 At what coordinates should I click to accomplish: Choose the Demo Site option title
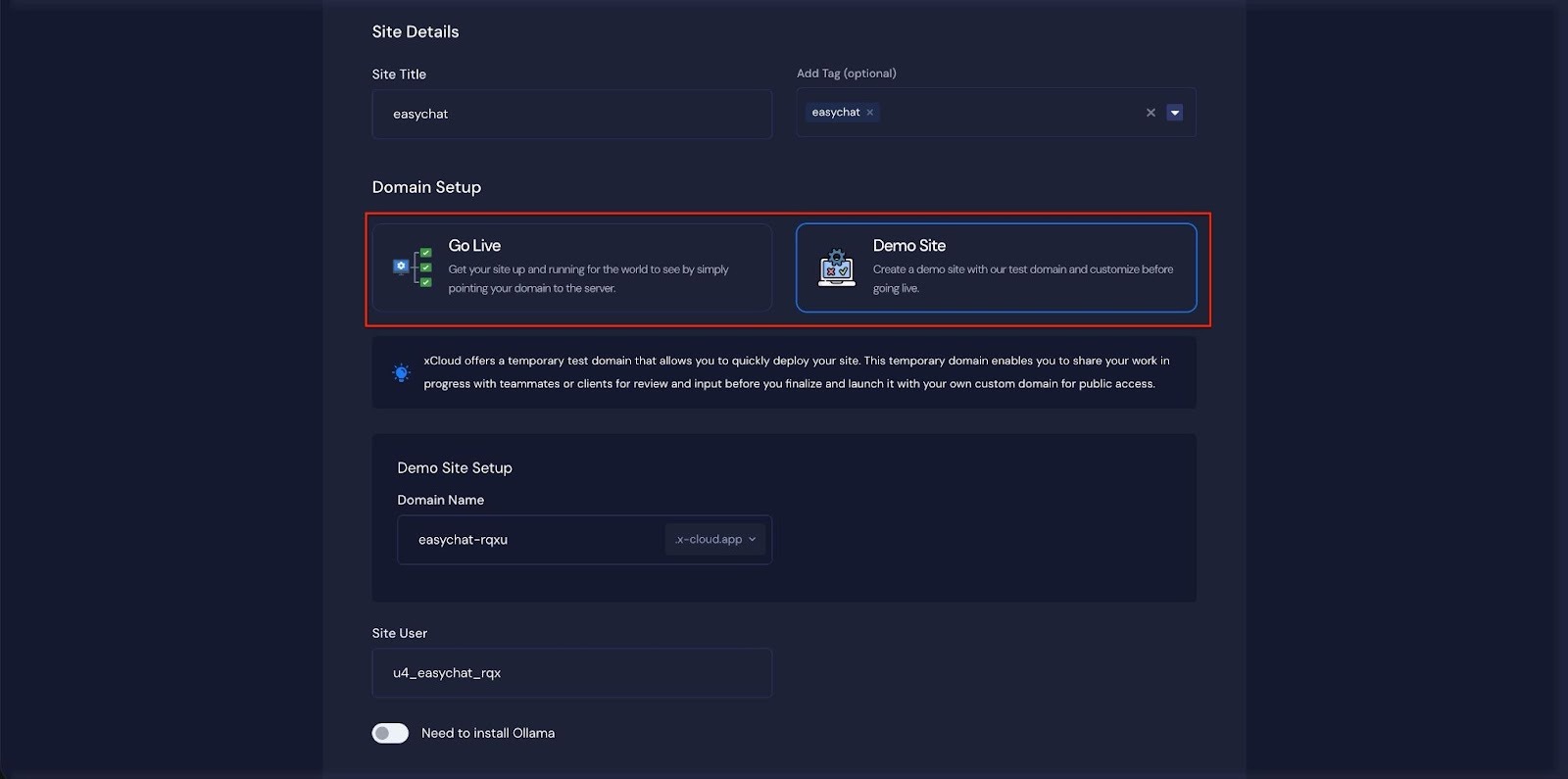click(908, 246)
